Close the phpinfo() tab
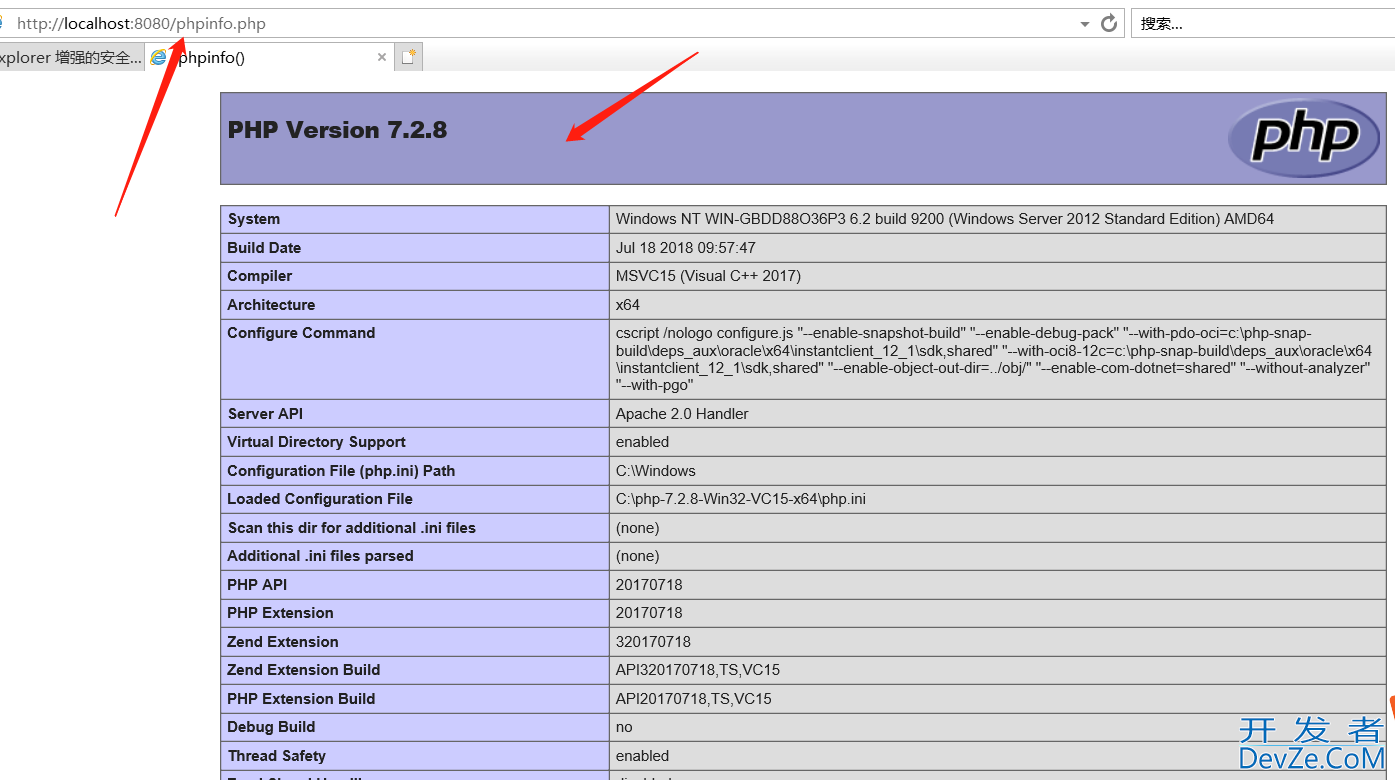1395x780 pixels. (381, 57)
